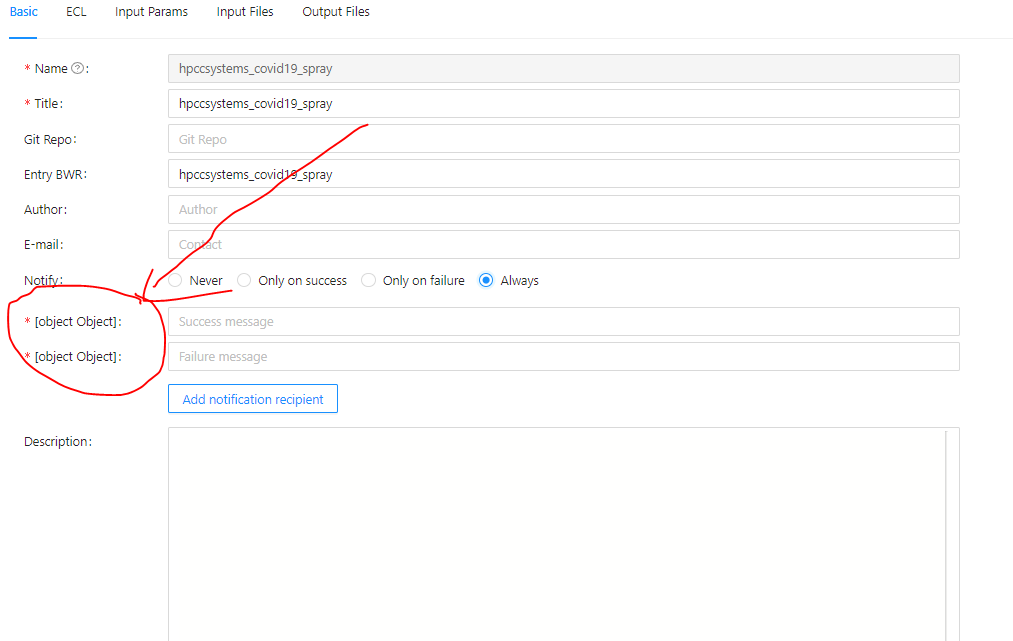The image size is (1013, 641).
Task: Switch to the ECL tab
Action: pyautogui.click(x=76, y=12)
